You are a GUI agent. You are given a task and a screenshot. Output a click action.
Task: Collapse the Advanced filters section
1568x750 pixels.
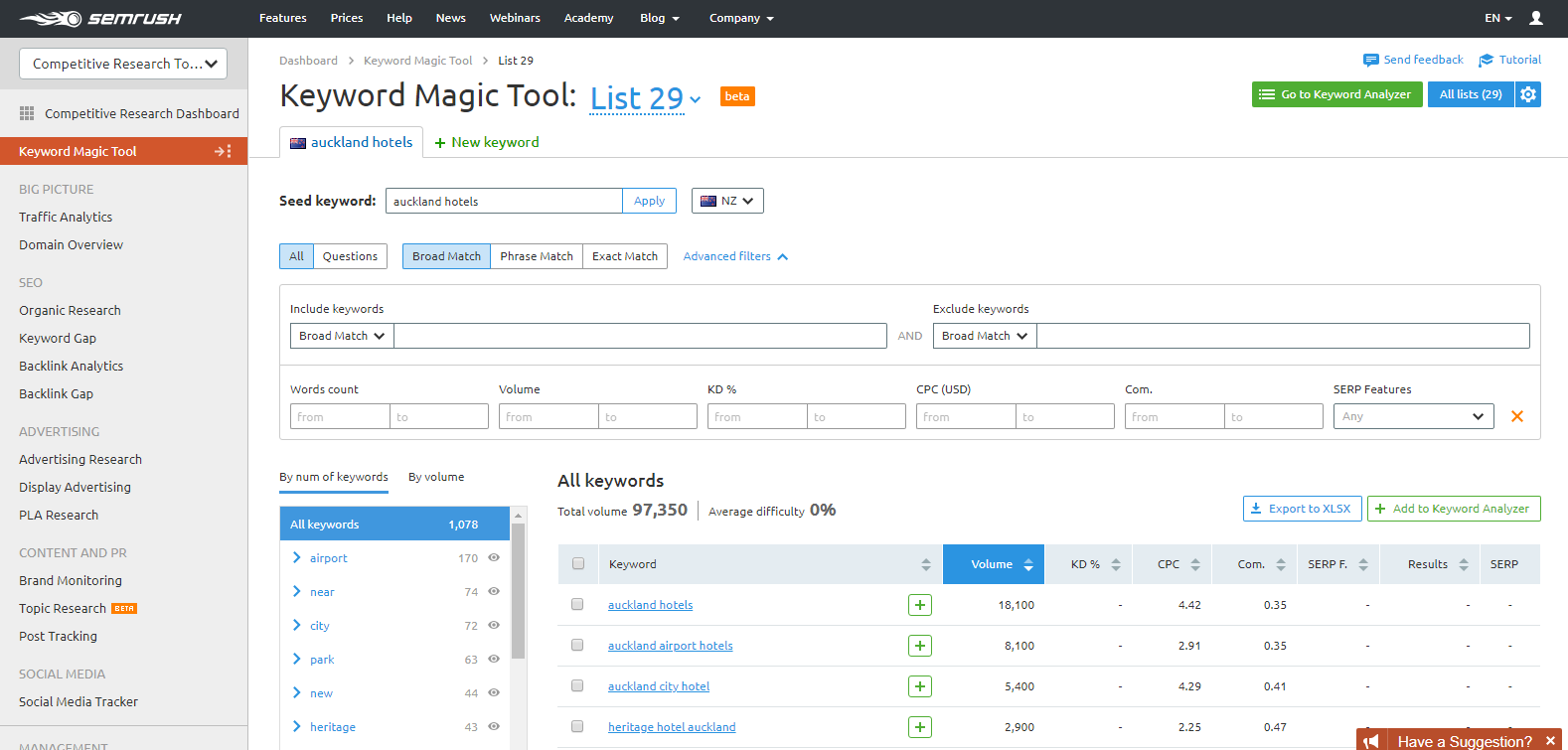(x=735, y=256)
